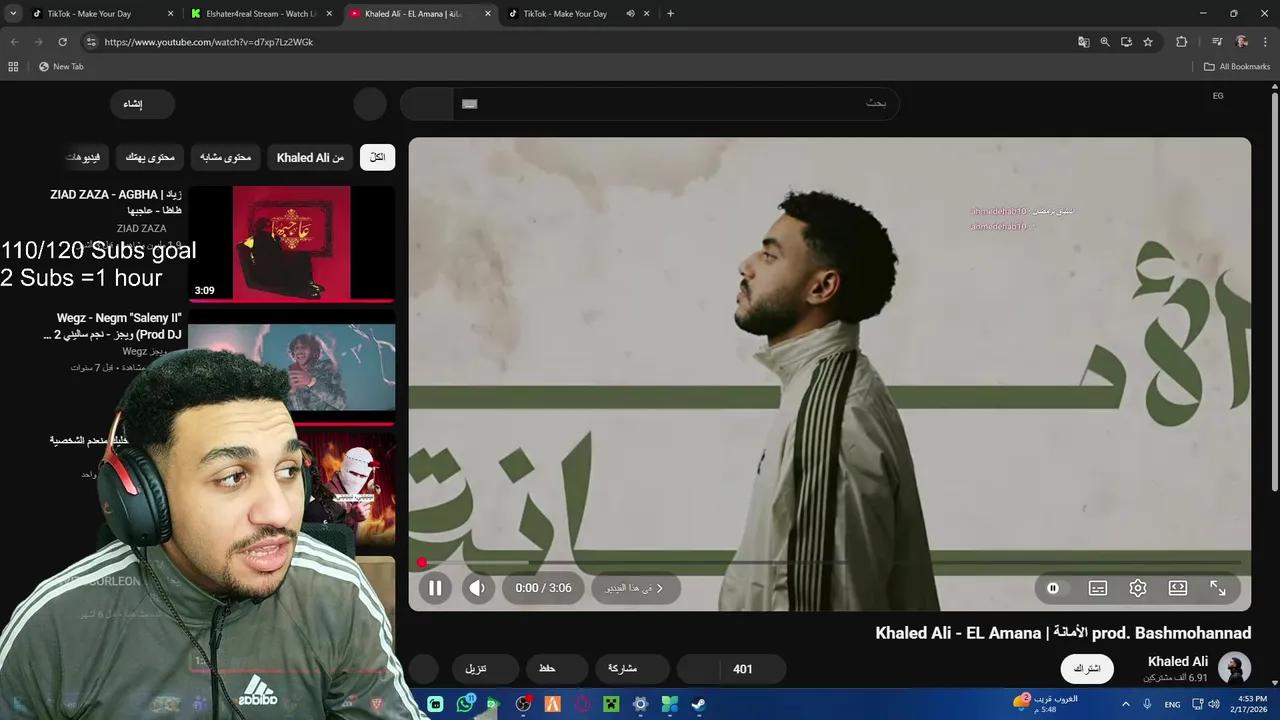Open the apps grid in bookmarks bar

pos(13,67)
